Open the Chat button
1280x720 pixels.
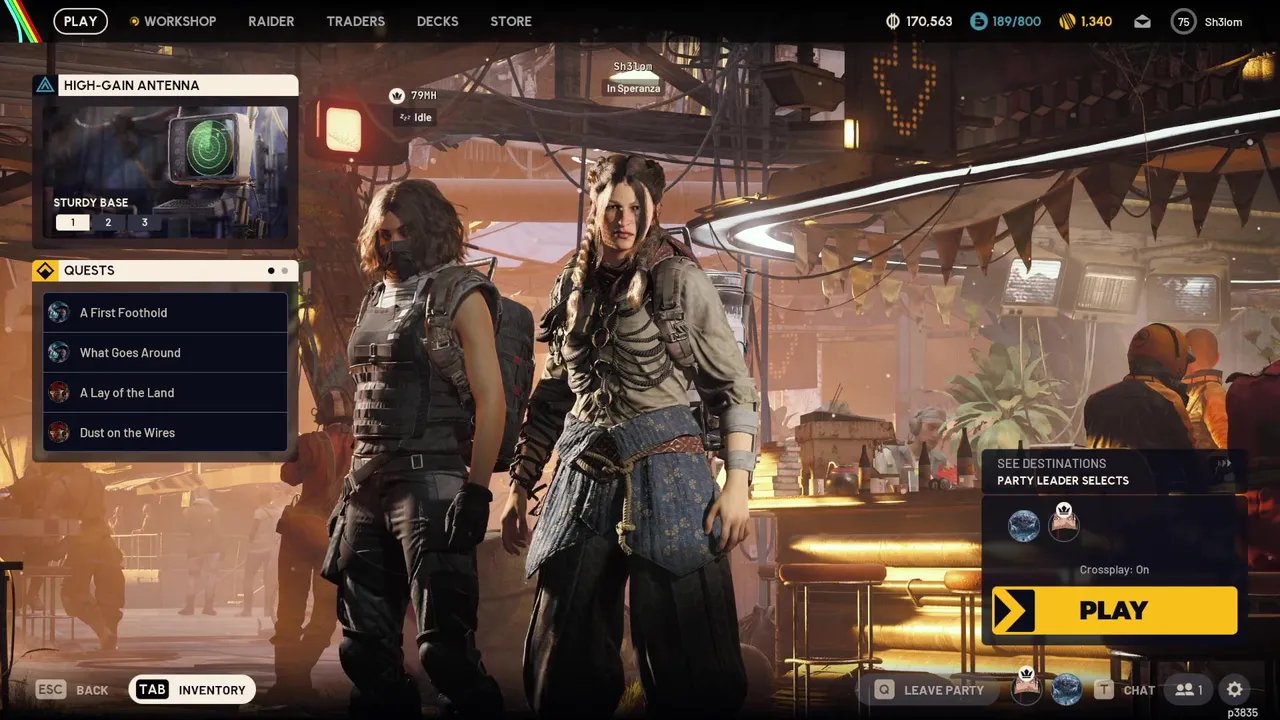(x=1125, y=689)
